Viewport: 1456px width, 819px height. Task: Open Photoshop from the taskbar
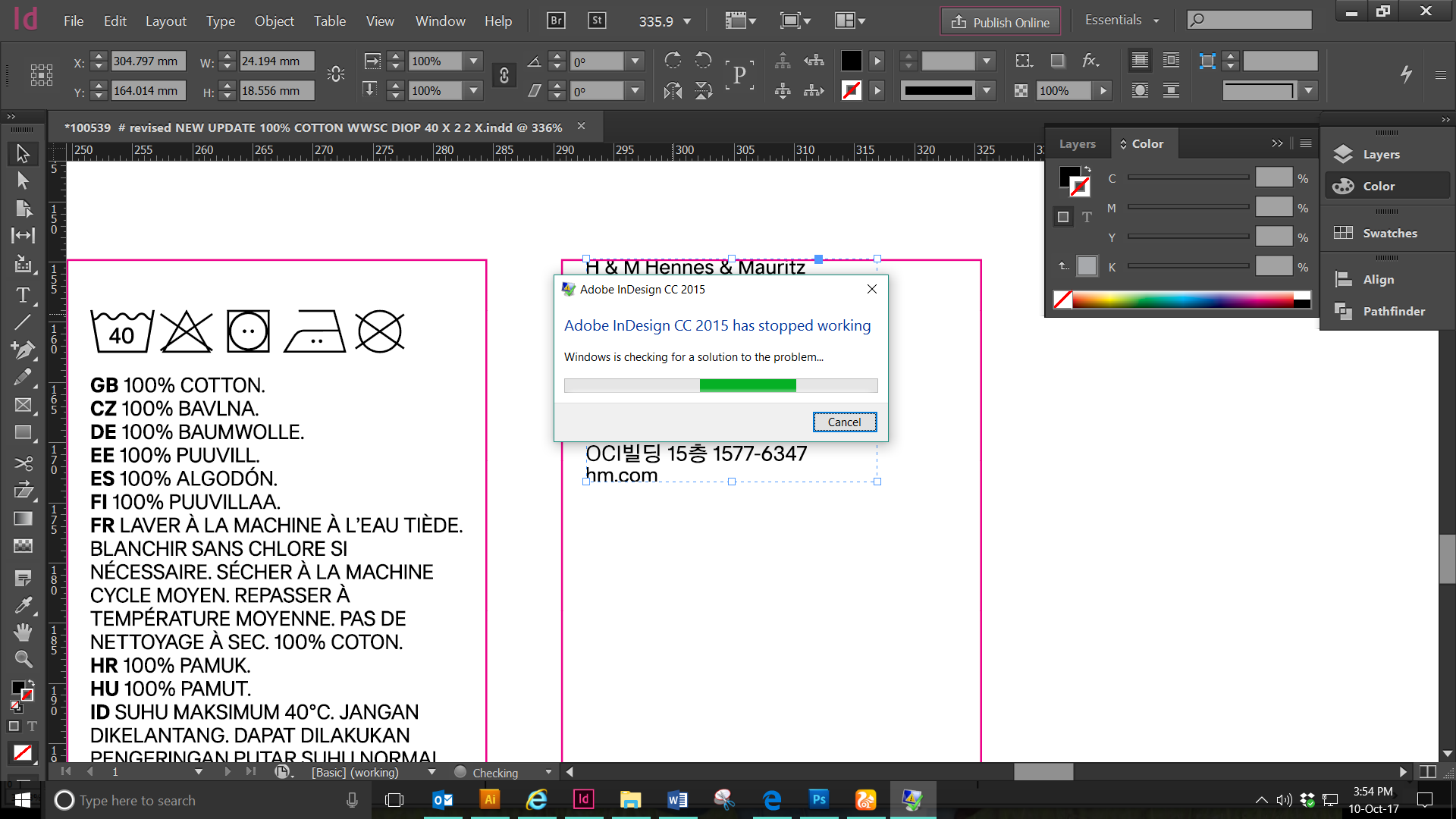818,799
